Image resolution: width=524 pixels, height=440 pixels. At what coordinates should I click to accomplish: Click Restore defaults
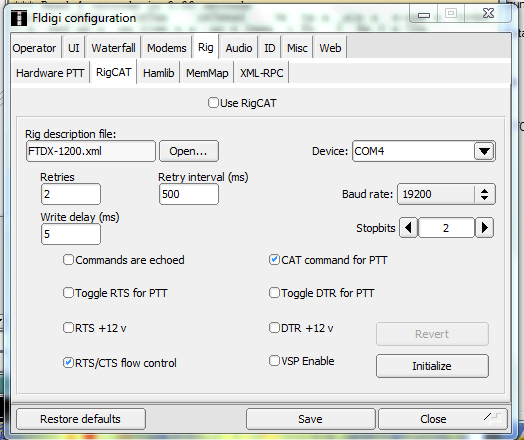point(81,419)
